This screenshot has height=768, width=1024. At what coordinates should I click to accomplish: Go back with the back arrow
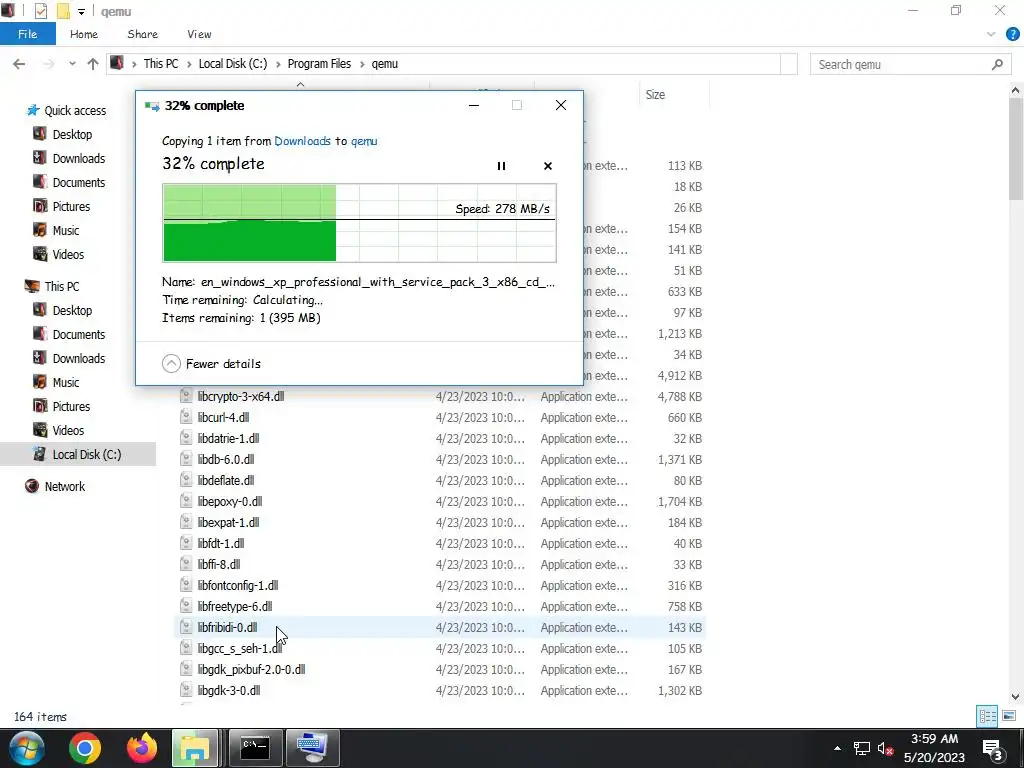19,64
